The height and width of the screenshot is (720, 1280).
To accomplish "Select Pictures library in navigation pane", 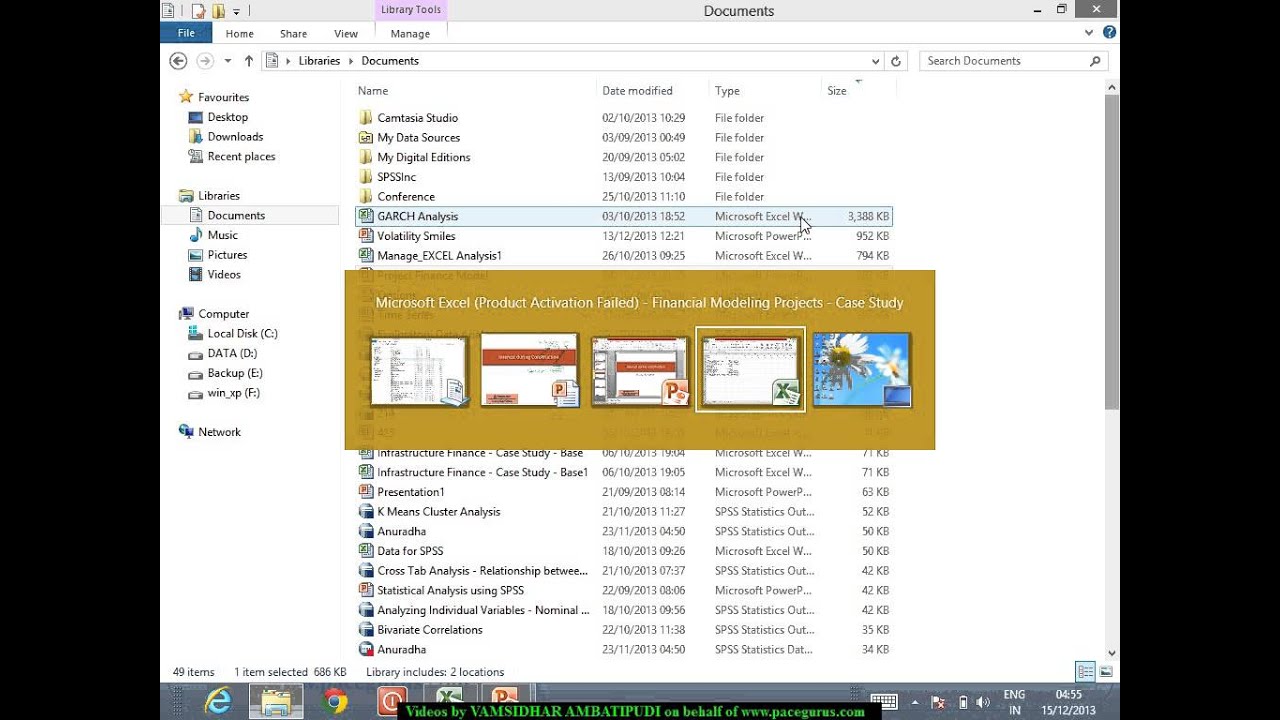I will (227, 255).
